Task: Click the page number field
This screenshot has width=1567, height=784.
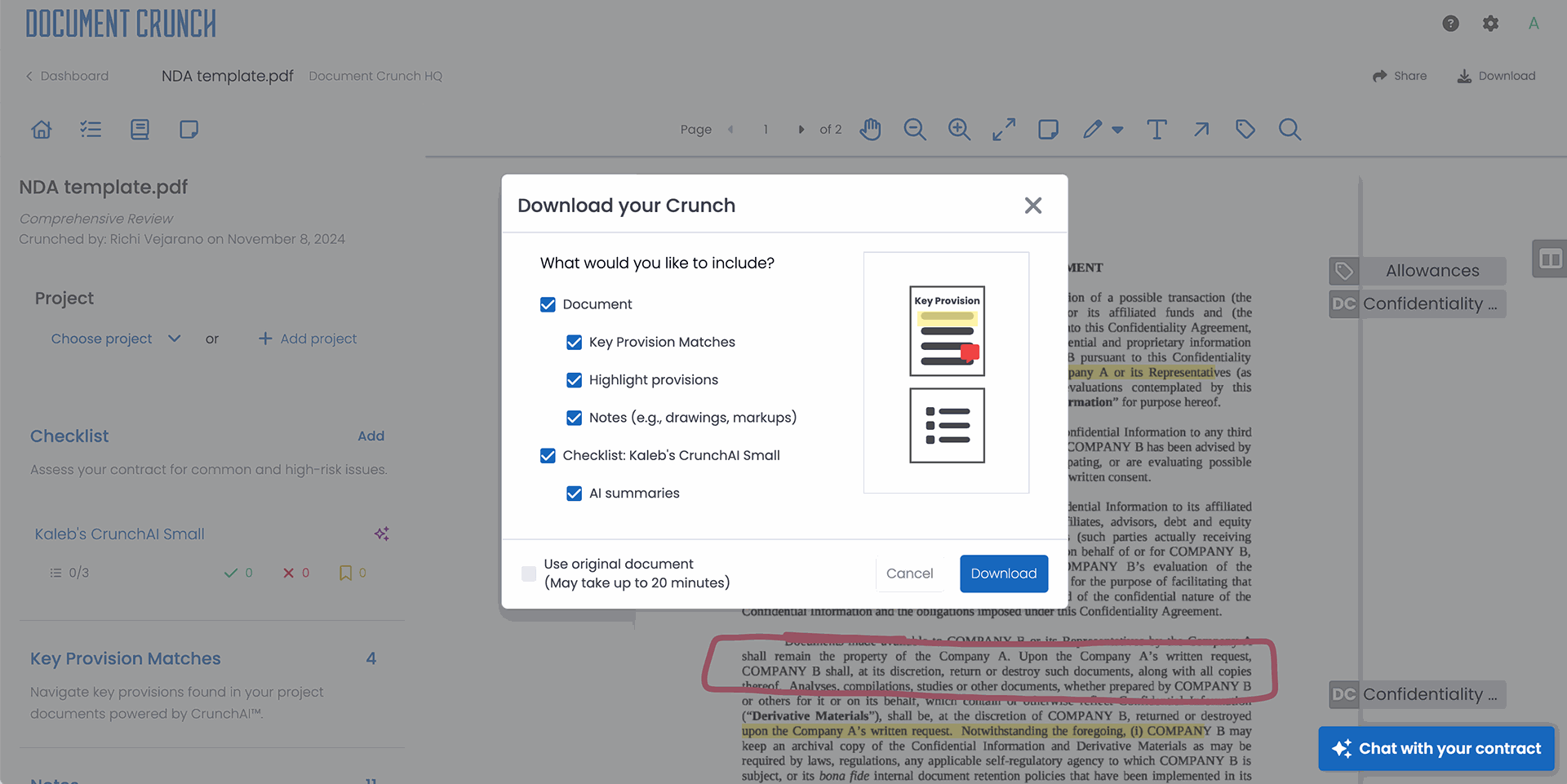Action: [766, 129]
